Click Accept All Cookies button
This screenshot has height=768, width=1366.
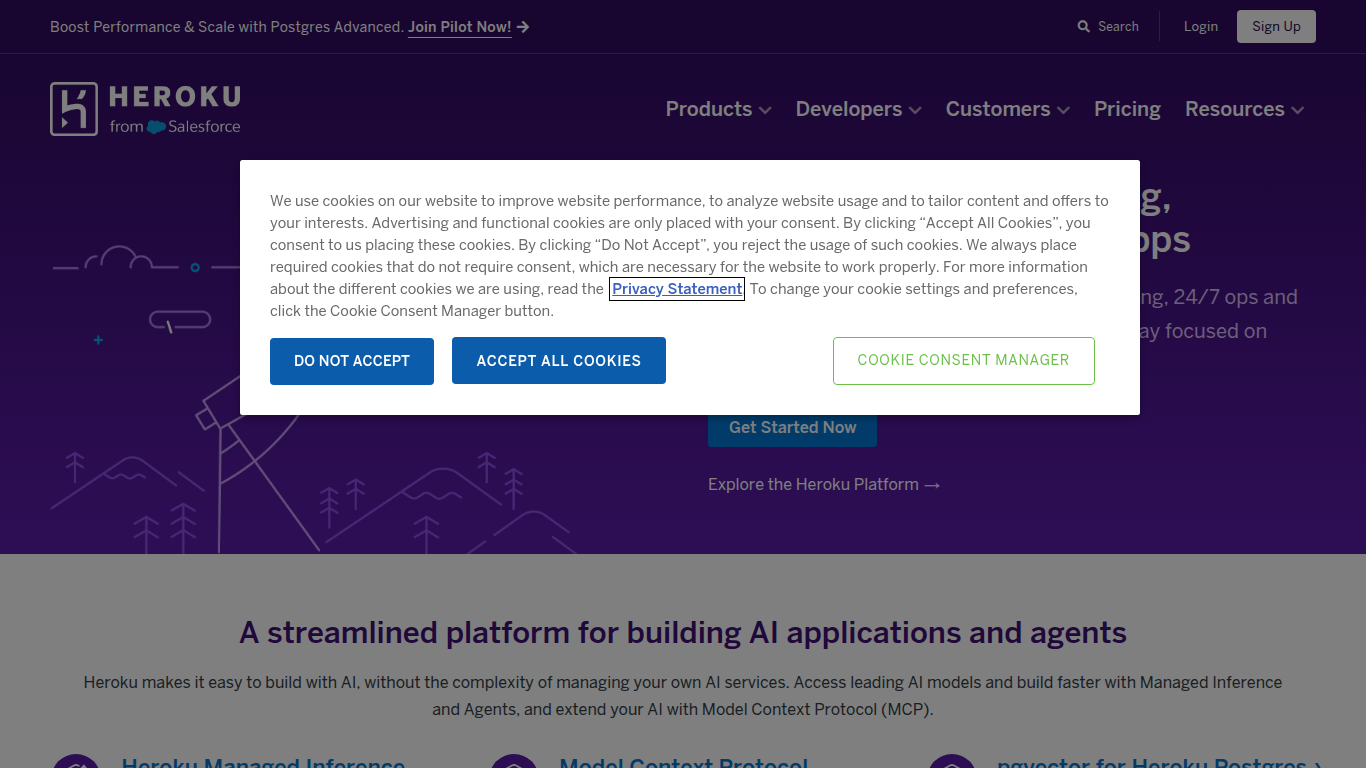click(x=558, y=361)
